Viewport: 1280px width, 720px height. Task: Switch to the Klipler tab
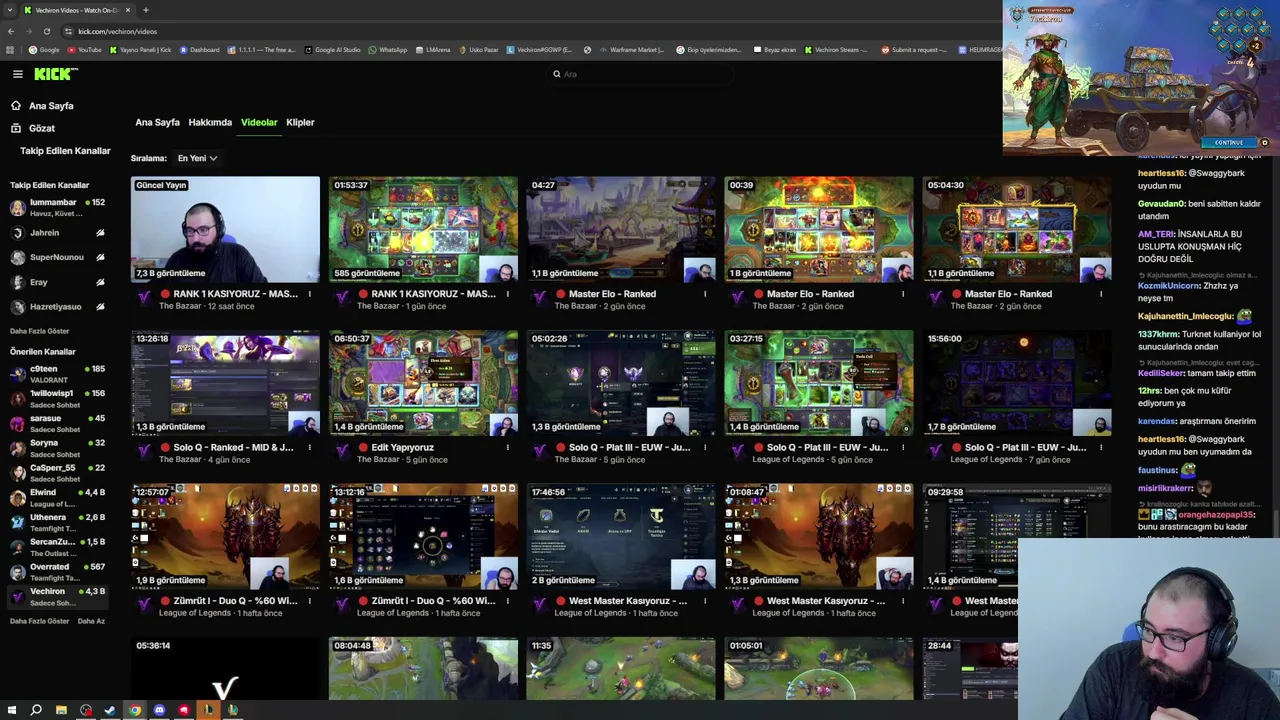[x=300, y=122]
